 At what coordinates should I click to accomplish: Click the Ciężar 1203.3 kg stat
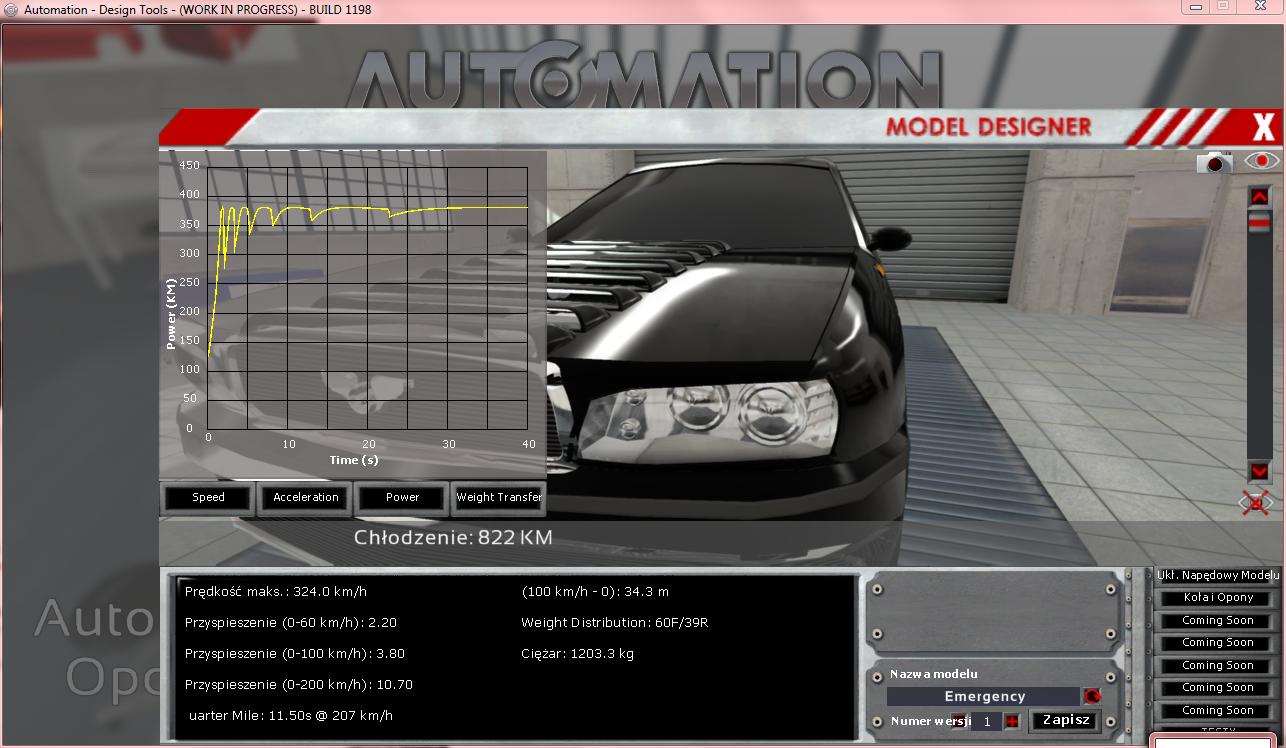(x=577, y=653)
